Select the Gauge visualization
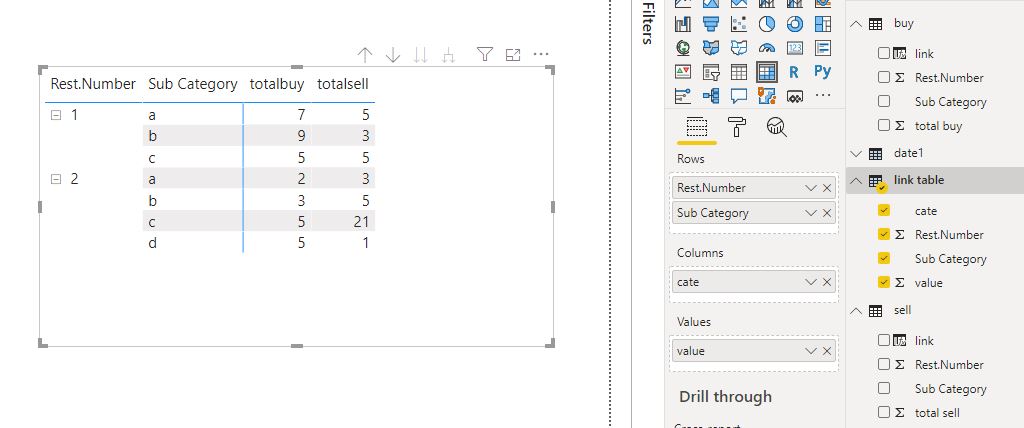 767,48
